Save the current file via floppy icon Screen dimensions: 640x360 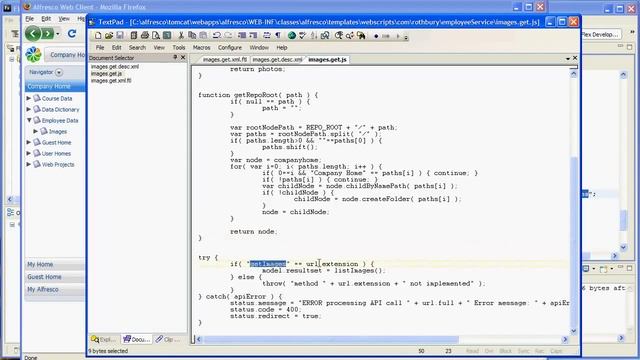tap(120, 36)
